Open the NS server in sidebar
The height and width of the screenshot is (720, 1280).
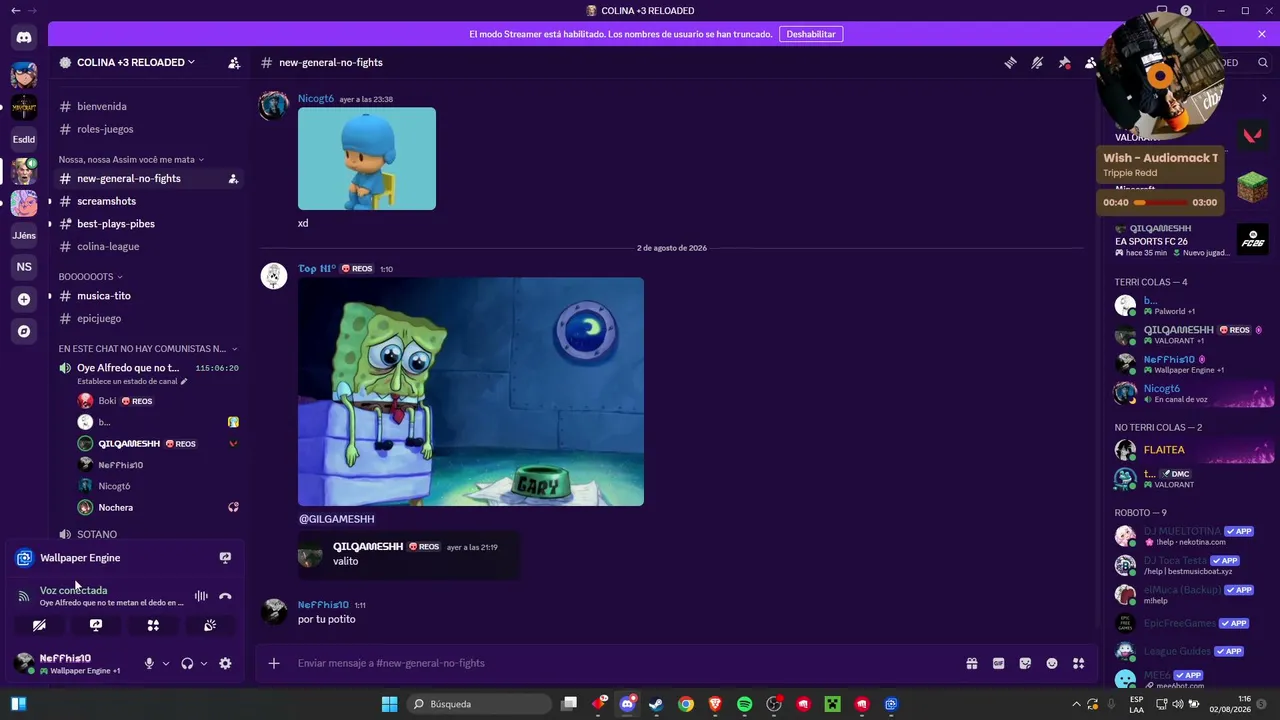coord(24,267)
